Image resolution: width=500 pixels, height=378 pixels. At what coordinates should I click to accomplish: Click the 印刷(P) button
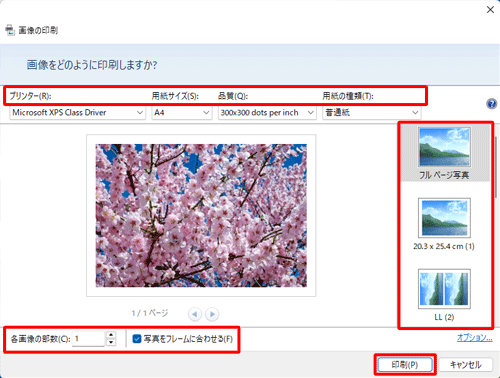click(x=405, y=365)
